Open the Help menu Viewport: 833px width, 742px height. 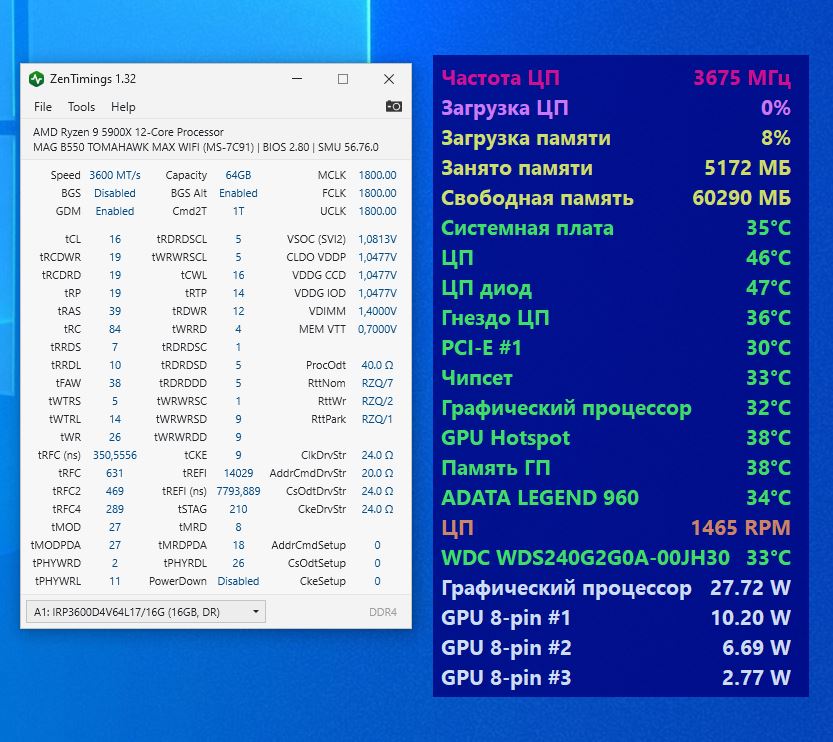pyautogui.click(x=123, y=107)
